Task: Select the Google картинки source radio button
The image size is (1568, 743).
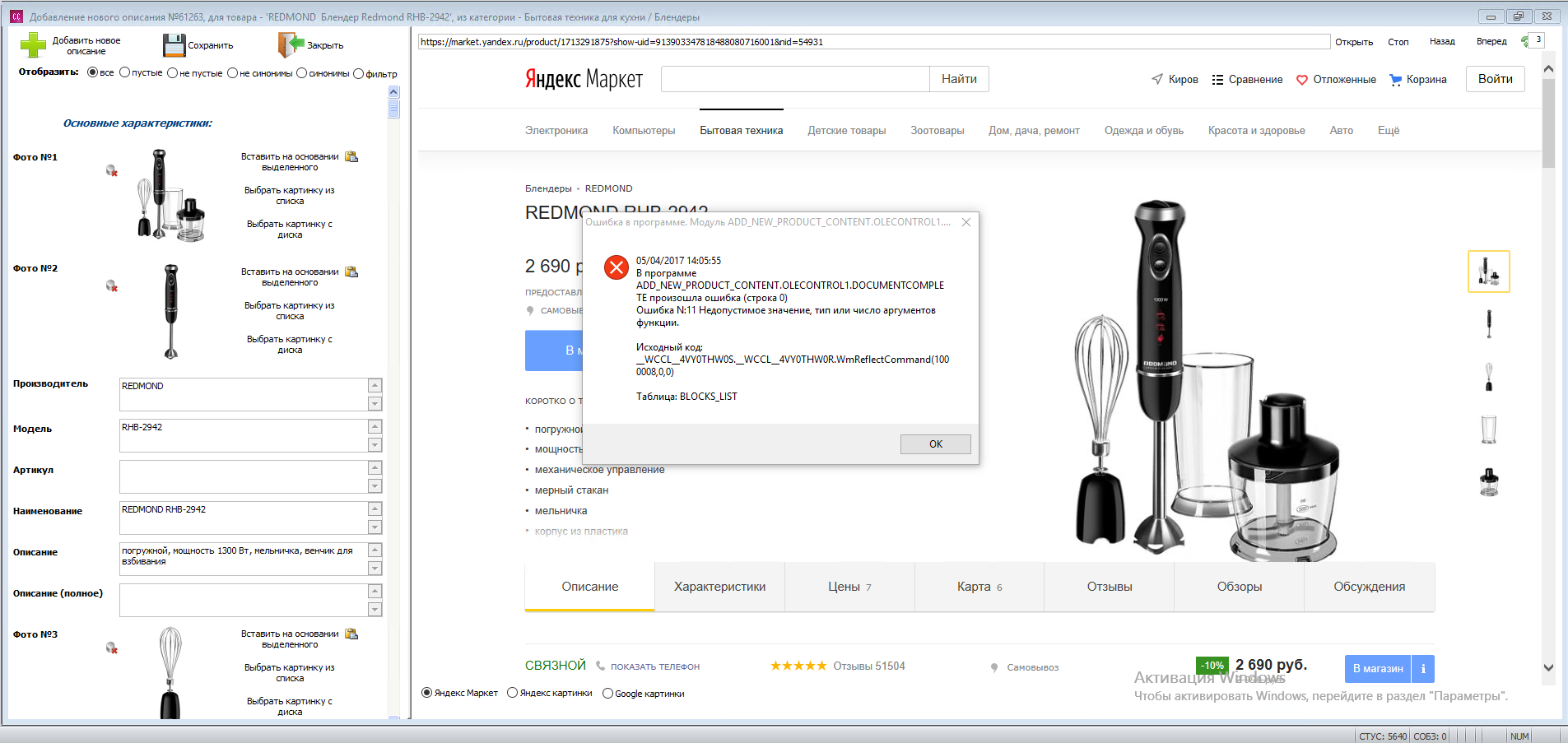Action: coord(608,694)
